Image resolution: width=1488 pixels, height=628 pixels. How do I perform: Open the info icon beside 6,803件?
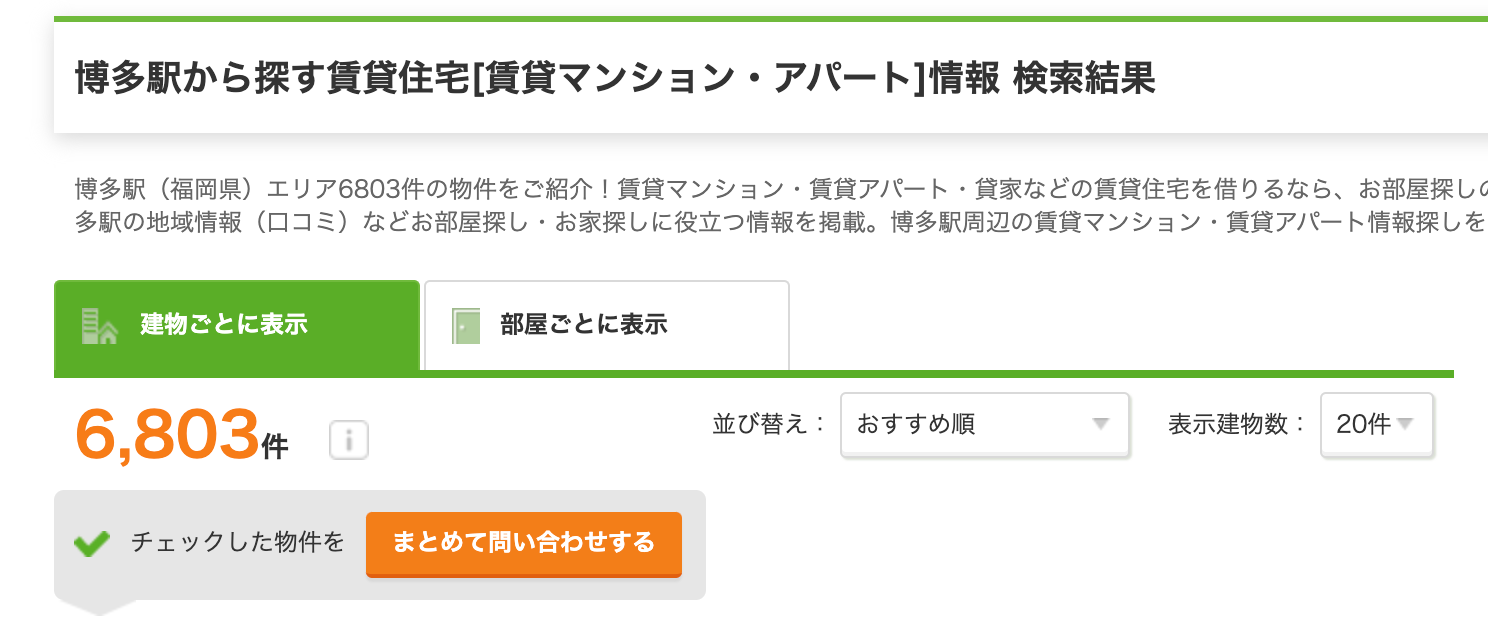(x=349, y=440)
